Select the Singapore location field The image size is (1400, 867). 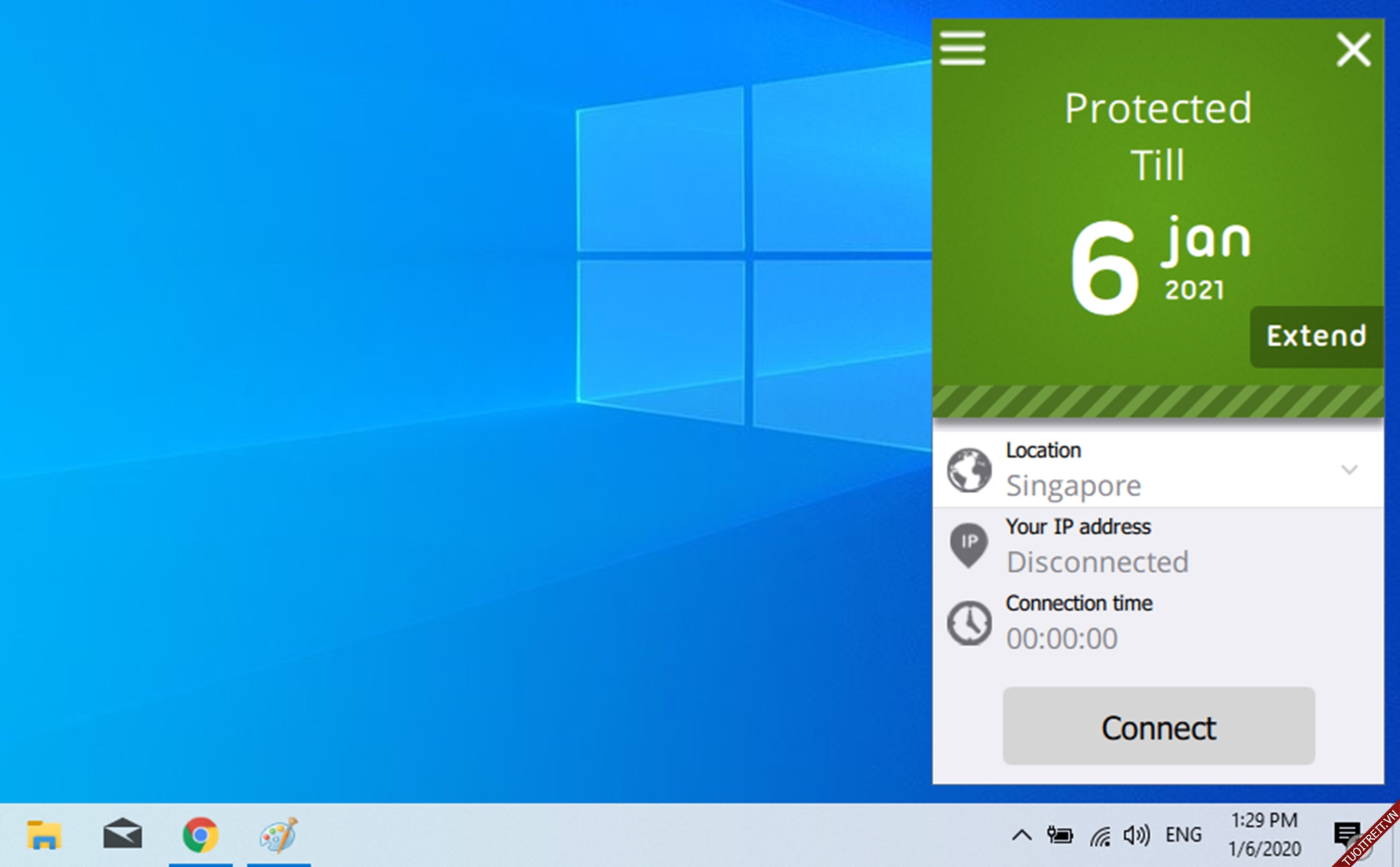point(1073,486)
